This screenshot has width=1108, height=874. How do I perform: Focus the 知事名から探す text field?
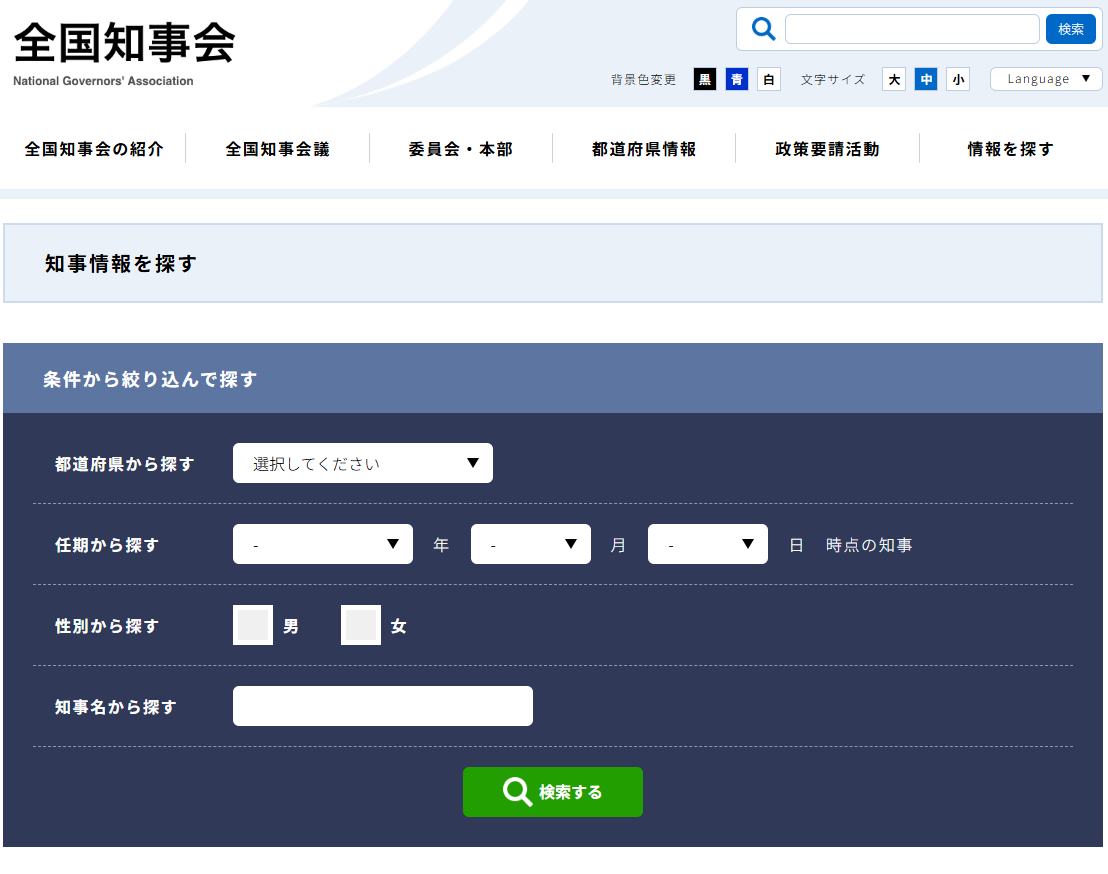tap(383, 706)
